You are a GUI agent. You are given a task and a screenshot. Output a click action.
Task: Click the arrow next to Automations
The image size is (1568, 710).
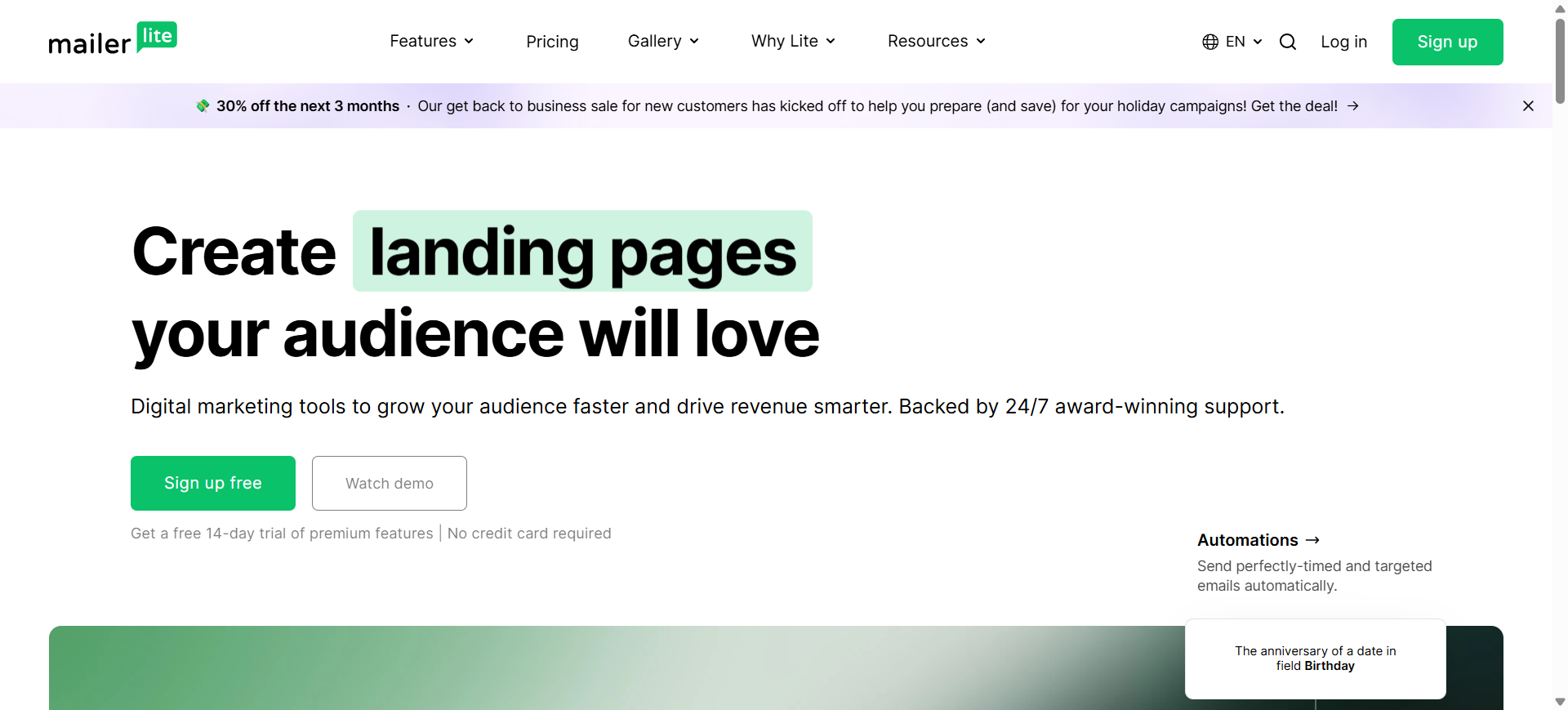[x=1312, y=540]
